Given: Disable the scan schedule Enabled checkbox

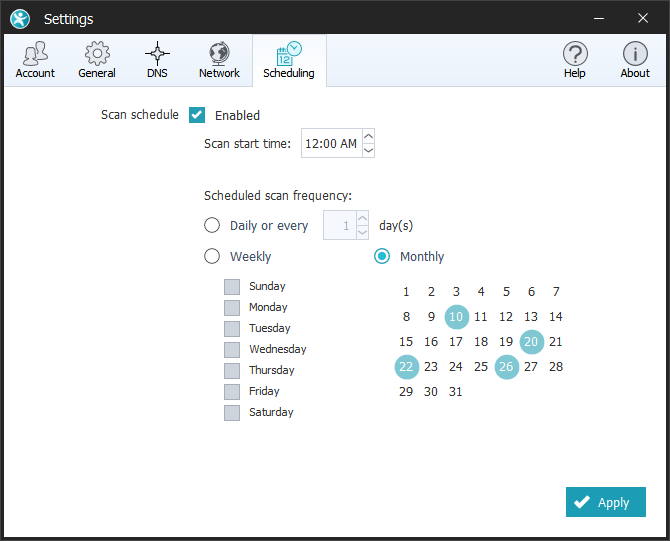Looking at the screenshot, I should (197, 115).
